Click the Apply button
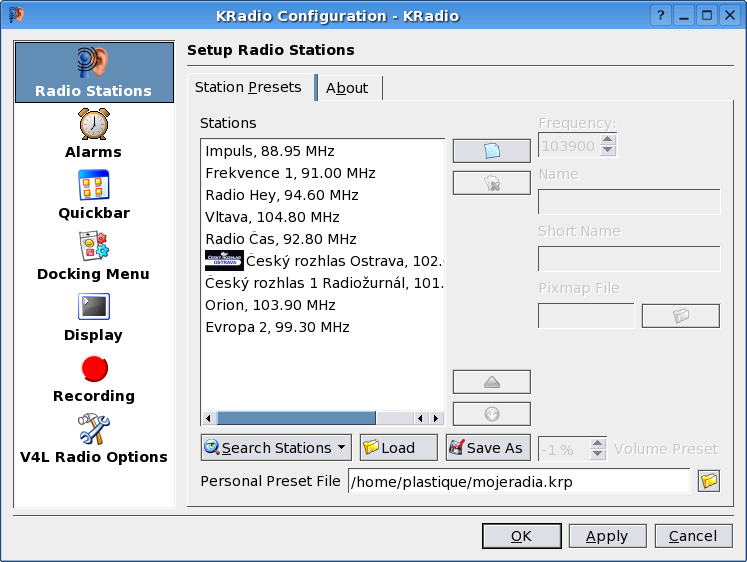 [x=607, y=536]
